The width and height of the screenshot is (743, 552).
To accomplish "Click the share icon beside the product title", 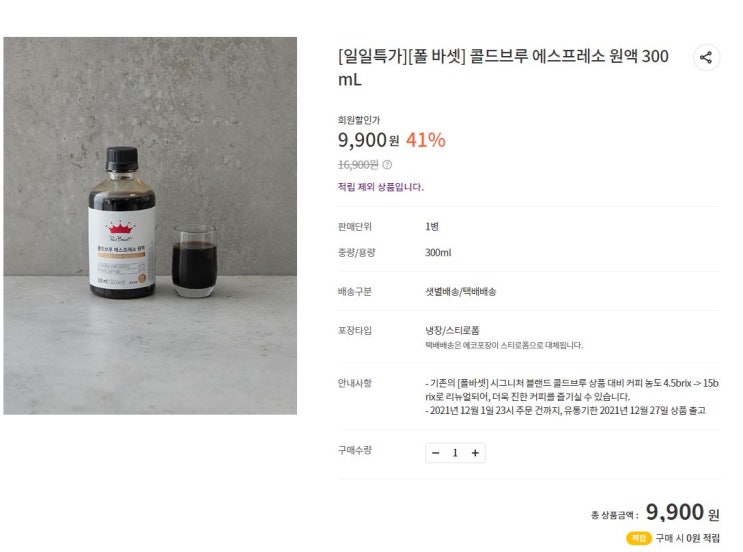I will [706, 57].
